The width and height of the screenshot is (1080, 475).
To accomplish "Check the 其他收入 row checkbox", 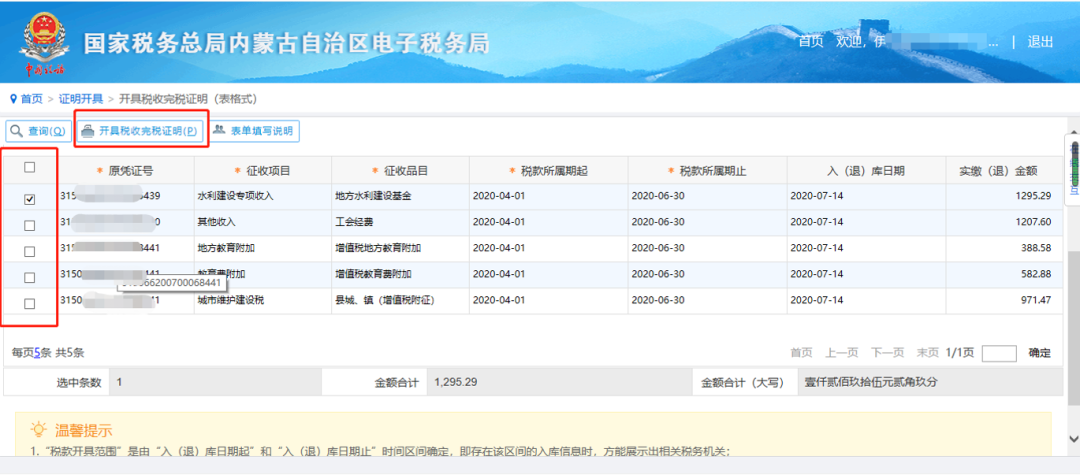I will (x=30, y=226).
